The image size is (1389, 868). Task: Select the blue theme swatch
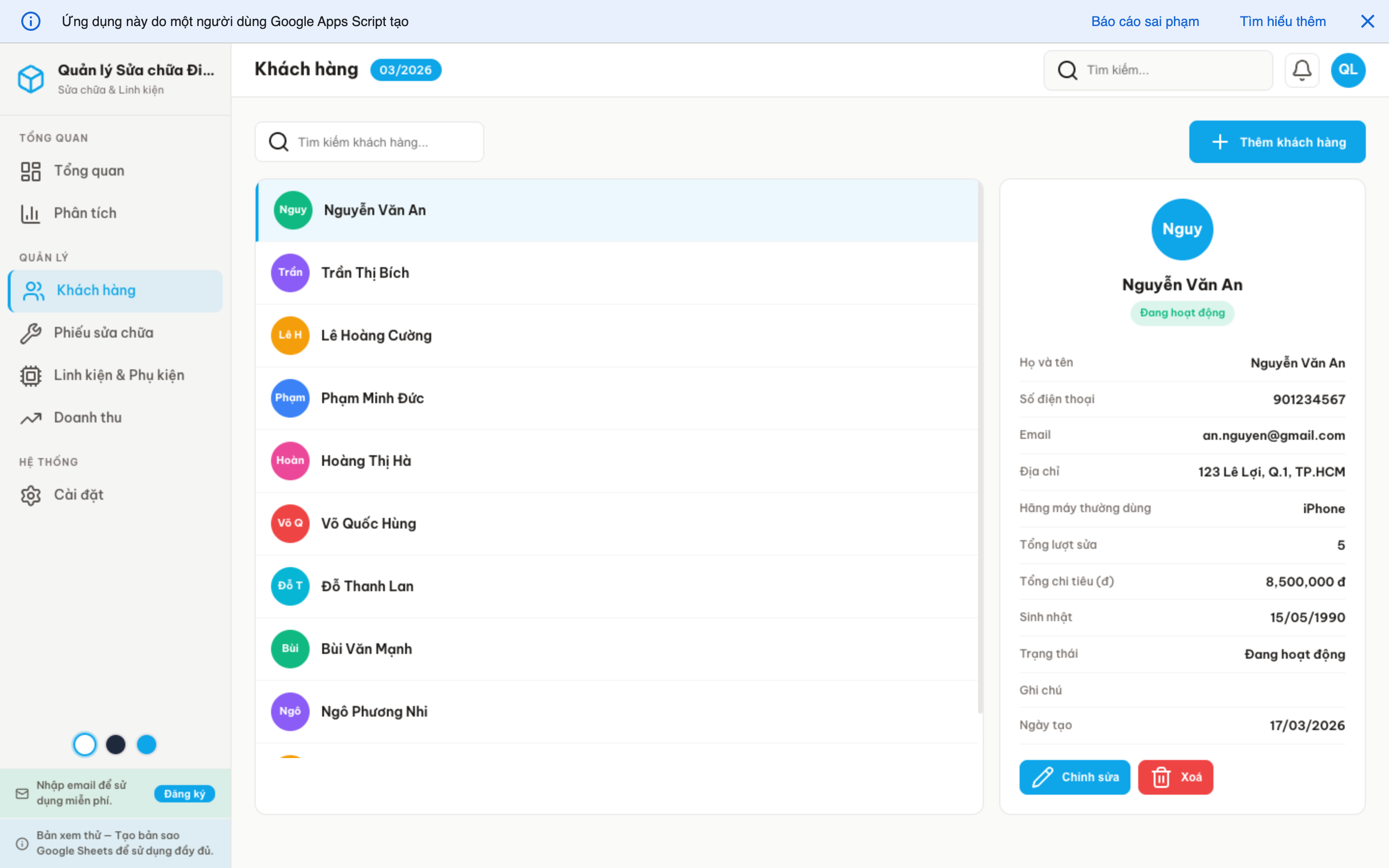[x=147, y=744]
